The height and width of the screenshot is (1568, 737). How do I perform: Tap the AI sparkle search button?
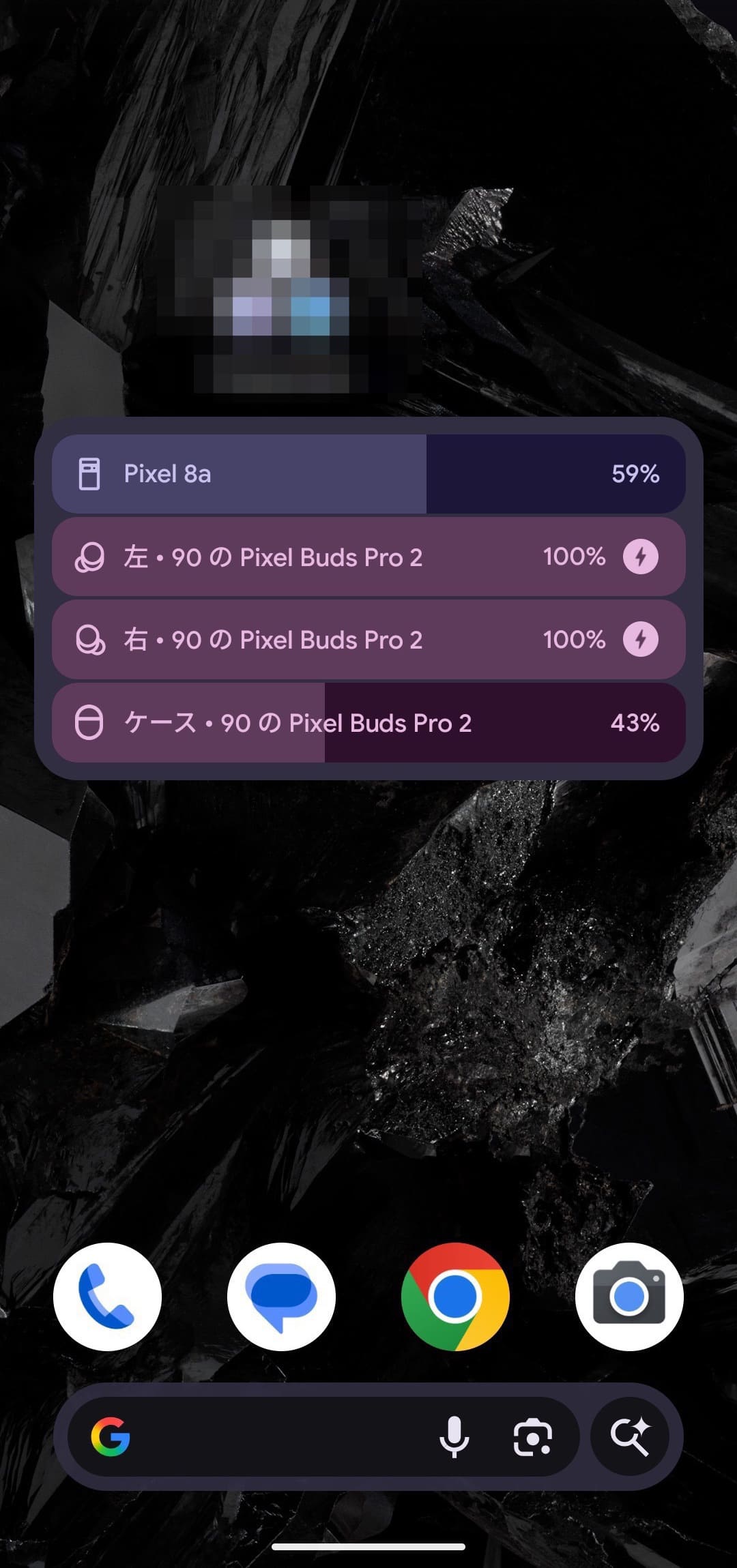point(630,1436)
